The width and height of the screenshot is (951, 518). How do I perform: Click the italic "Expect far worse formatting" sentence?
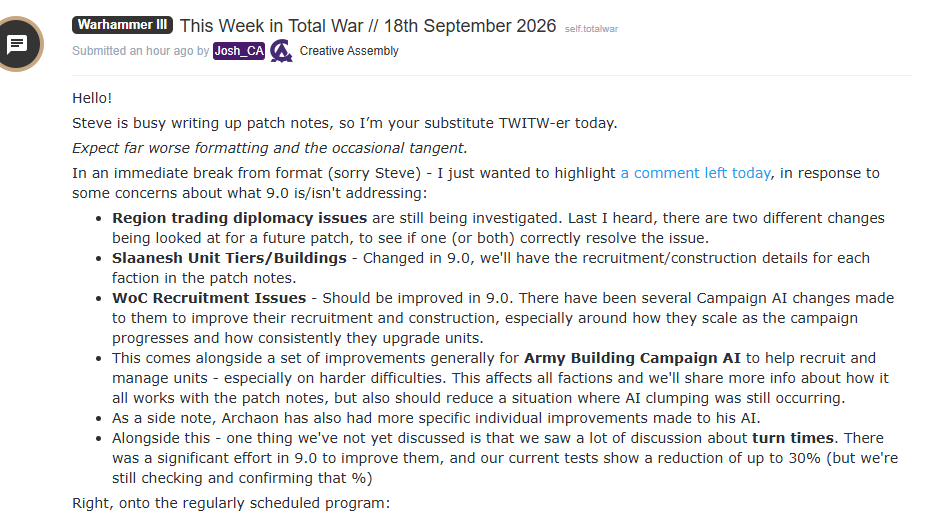270,148
